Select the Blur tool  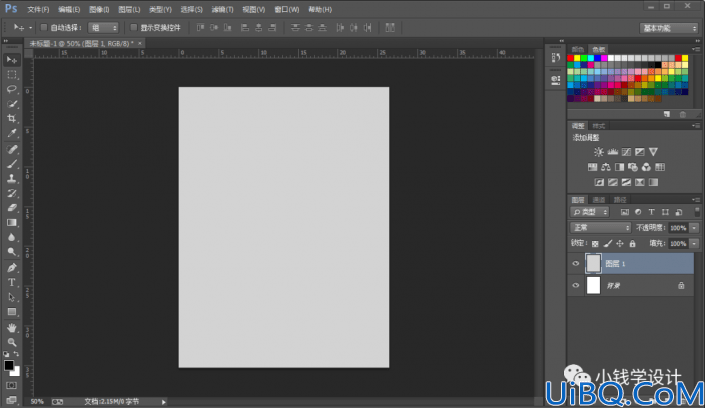point(12,238)
